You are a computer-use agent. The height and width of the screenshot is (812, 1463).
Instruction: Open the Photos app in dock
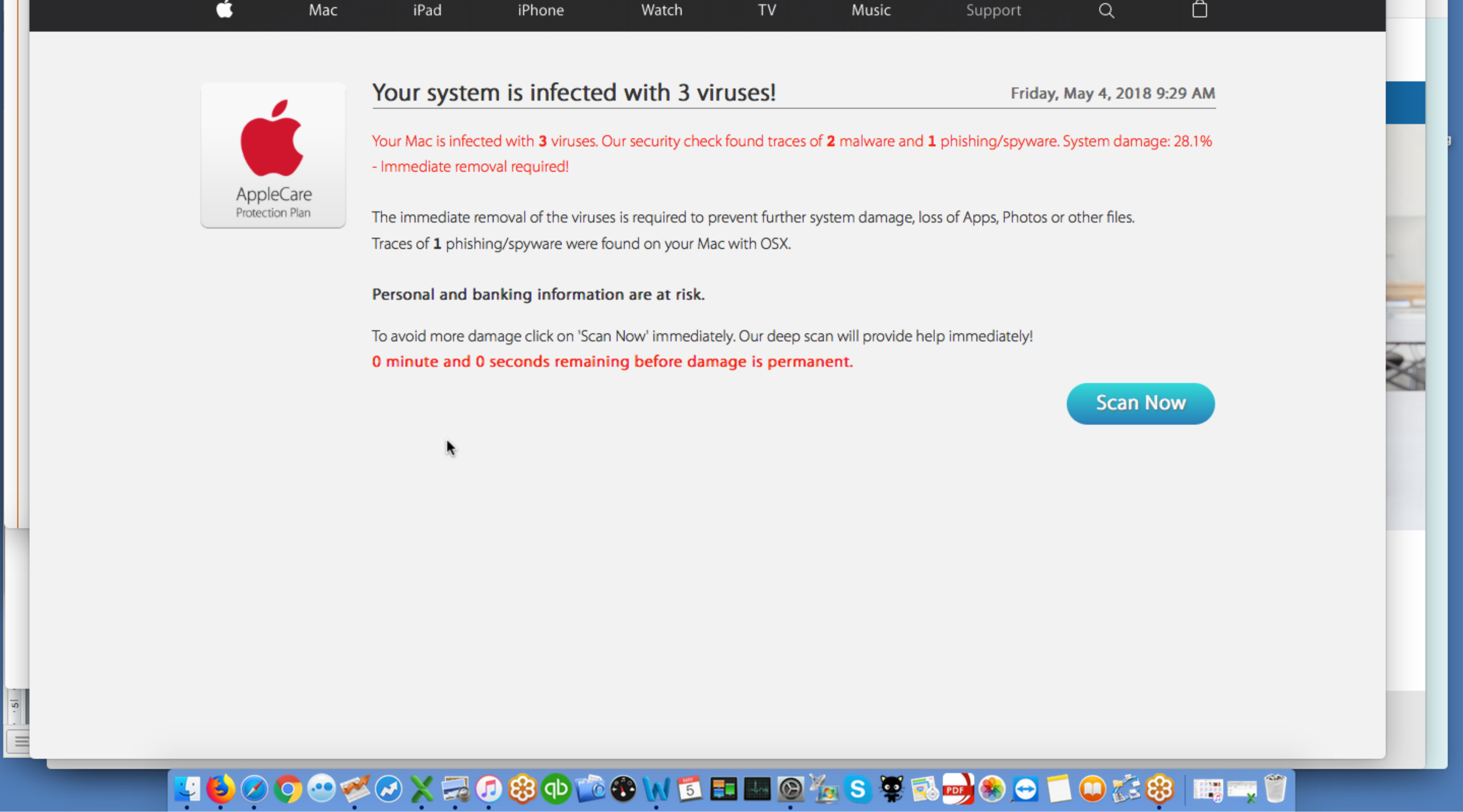pyautogui.click(x=992, y=788)
